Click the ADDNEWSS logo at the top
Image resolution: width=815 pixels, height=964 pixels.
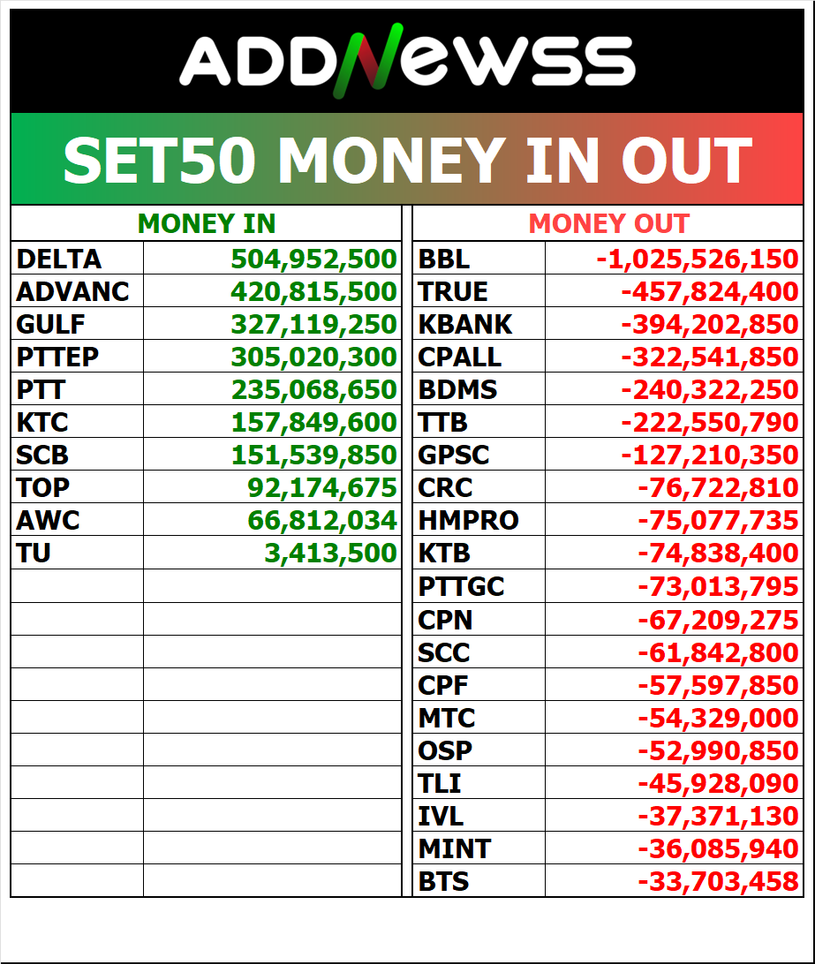click(x=407, y=58)
